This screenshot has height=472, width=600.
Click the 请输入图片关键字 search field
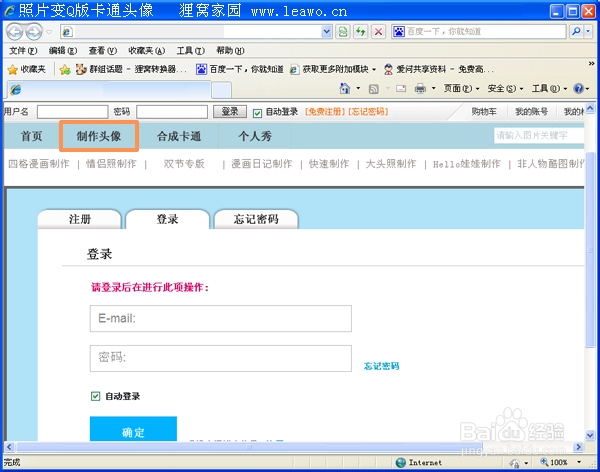(539, 135)
